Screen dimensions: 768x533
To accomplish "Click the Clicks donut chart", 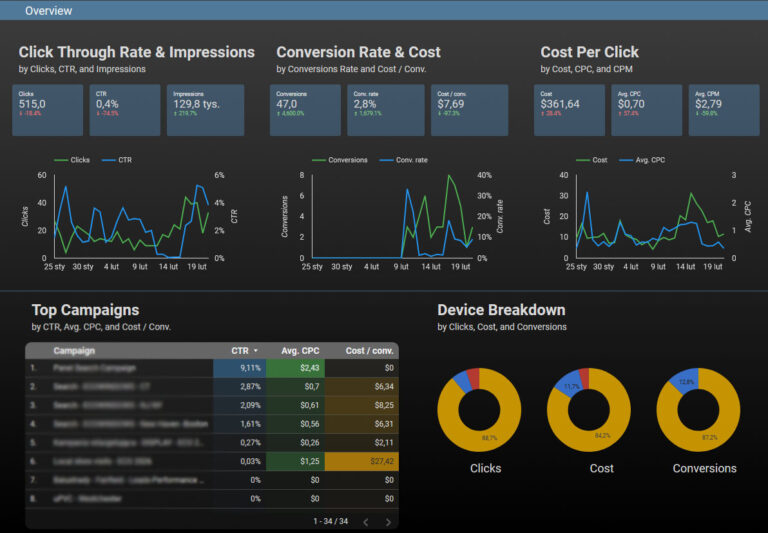I will click(x=479, y=410).
